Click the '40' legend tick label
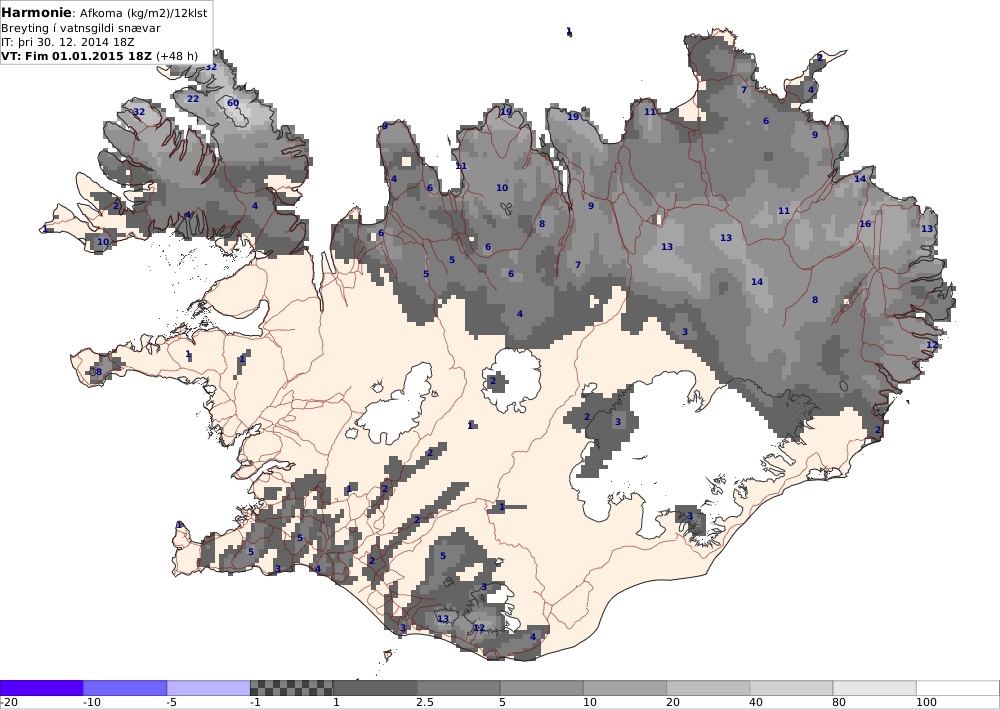The width and height of the screenshot is (1000, 710). click(x=758, y=702)
